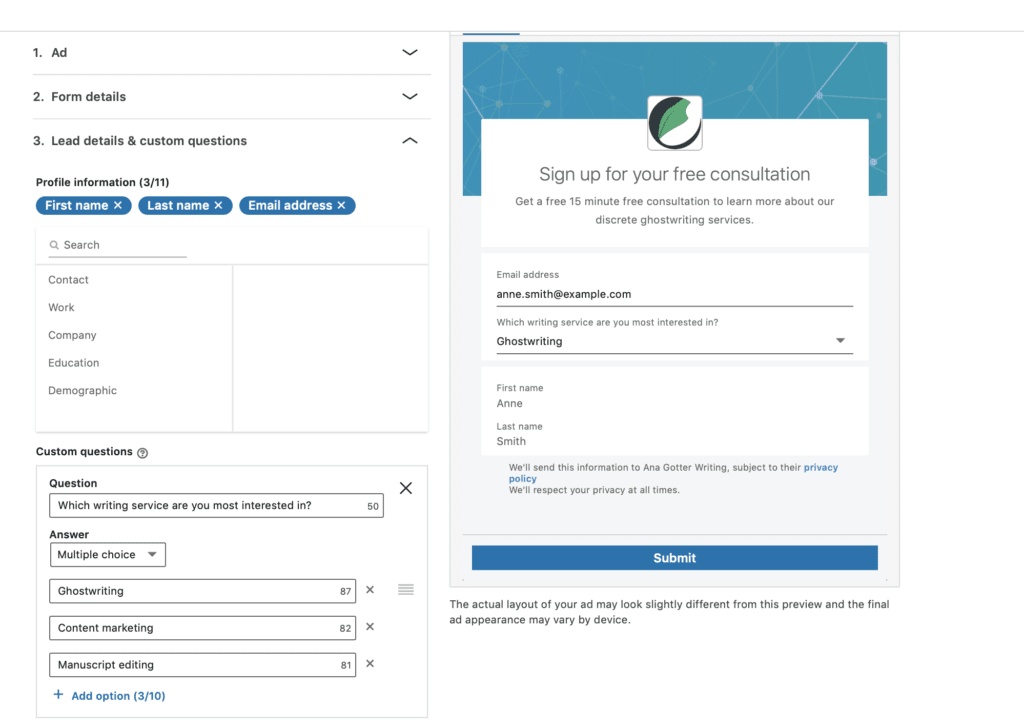The height and width of the screenshot is (728, 1024).
Task: Click Add option link
Action: pyautogui.click(x=109, y=696)
